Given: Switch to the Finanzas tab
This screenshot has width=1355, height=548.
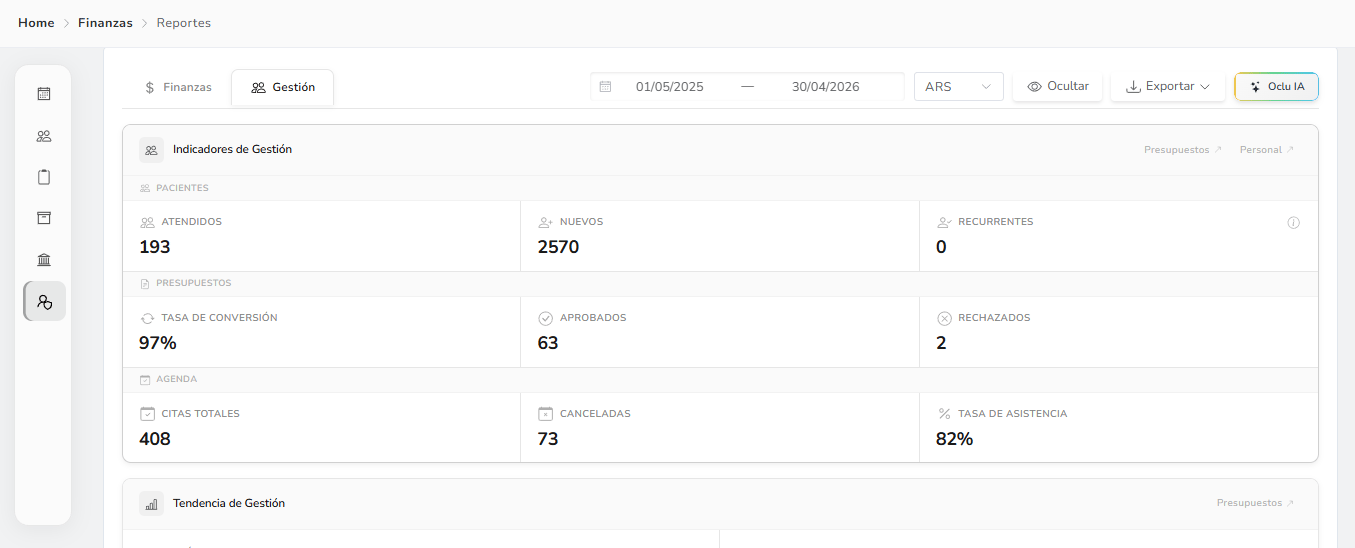Looking at the screenshot, I should (178, 87).
